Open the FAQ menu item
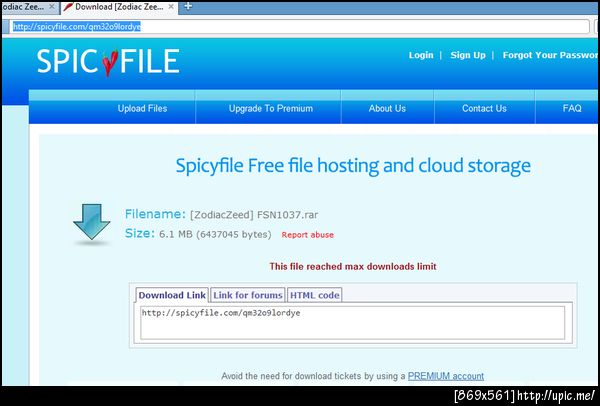 coord(572,108)
